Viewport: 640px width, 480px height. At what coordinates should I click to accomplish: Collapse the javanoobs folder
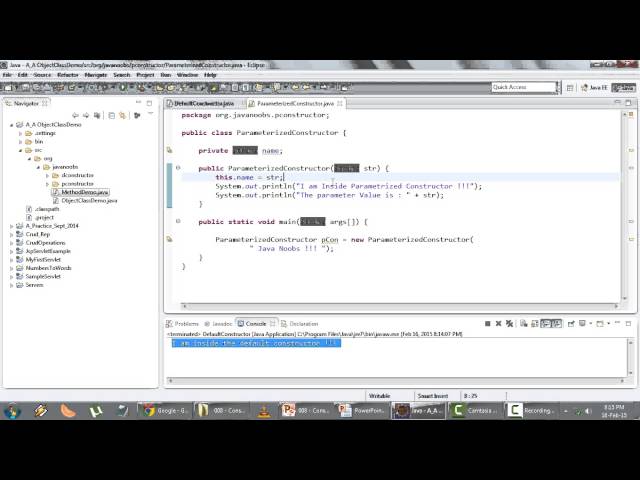pos(38,167)
